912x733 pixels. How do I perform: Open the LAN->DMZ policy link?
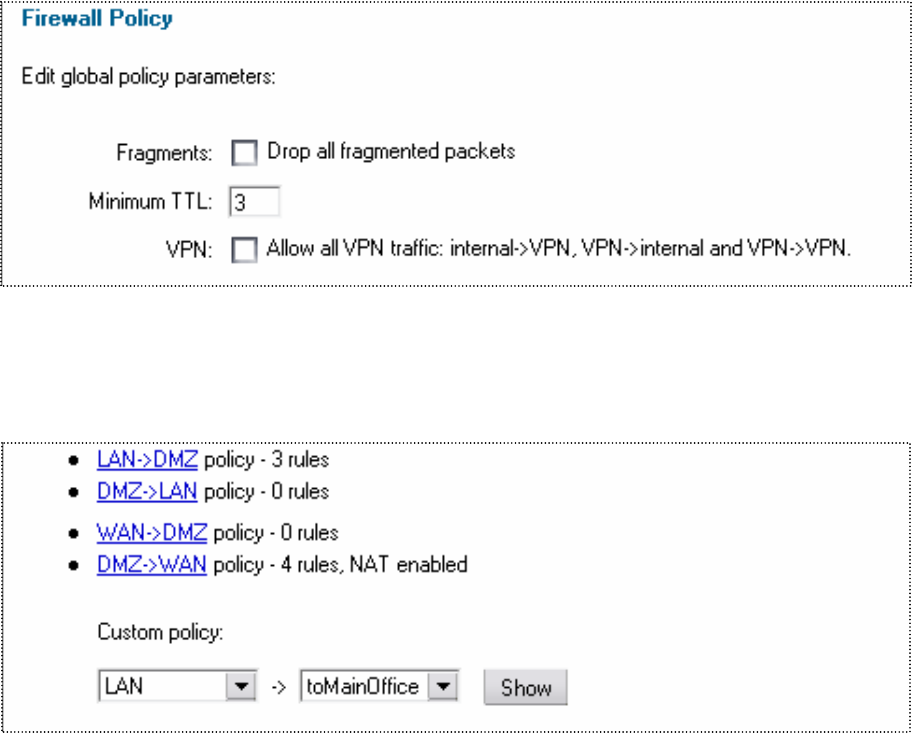pos(147,461)
